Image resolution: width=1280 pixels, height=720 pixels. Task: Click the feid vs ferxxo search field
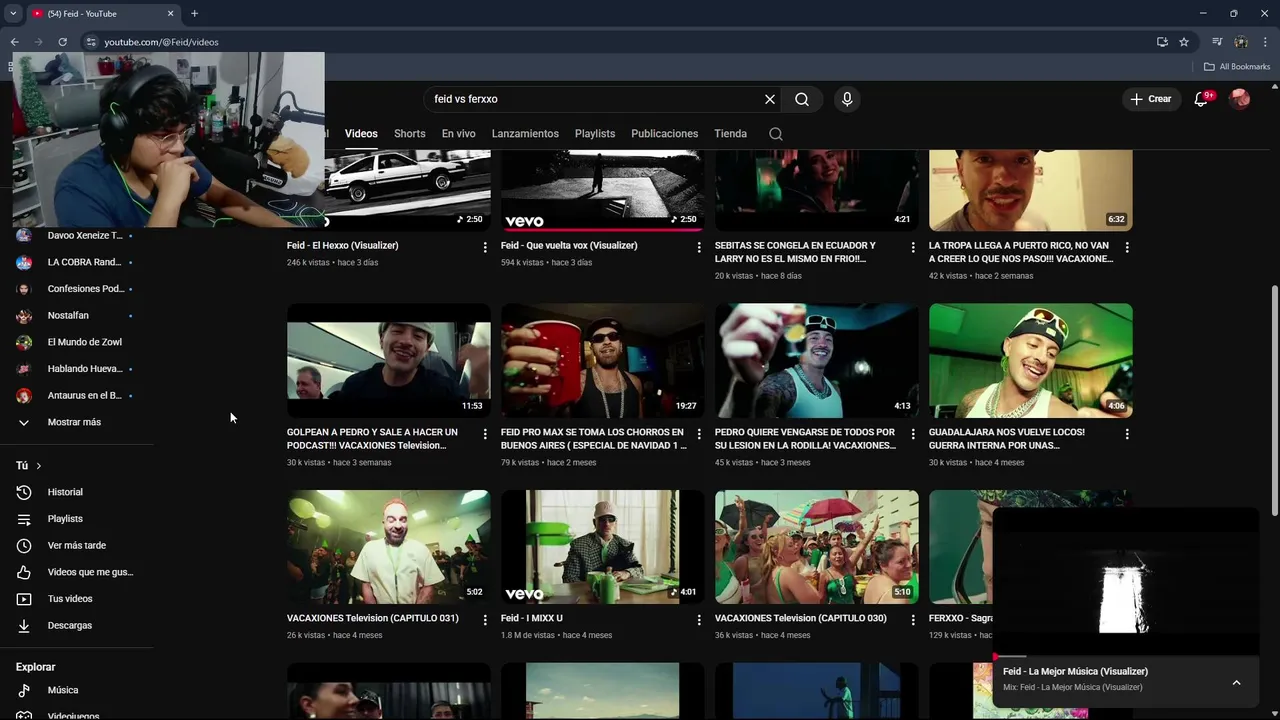pyautogui.click(x=595, y=99)
